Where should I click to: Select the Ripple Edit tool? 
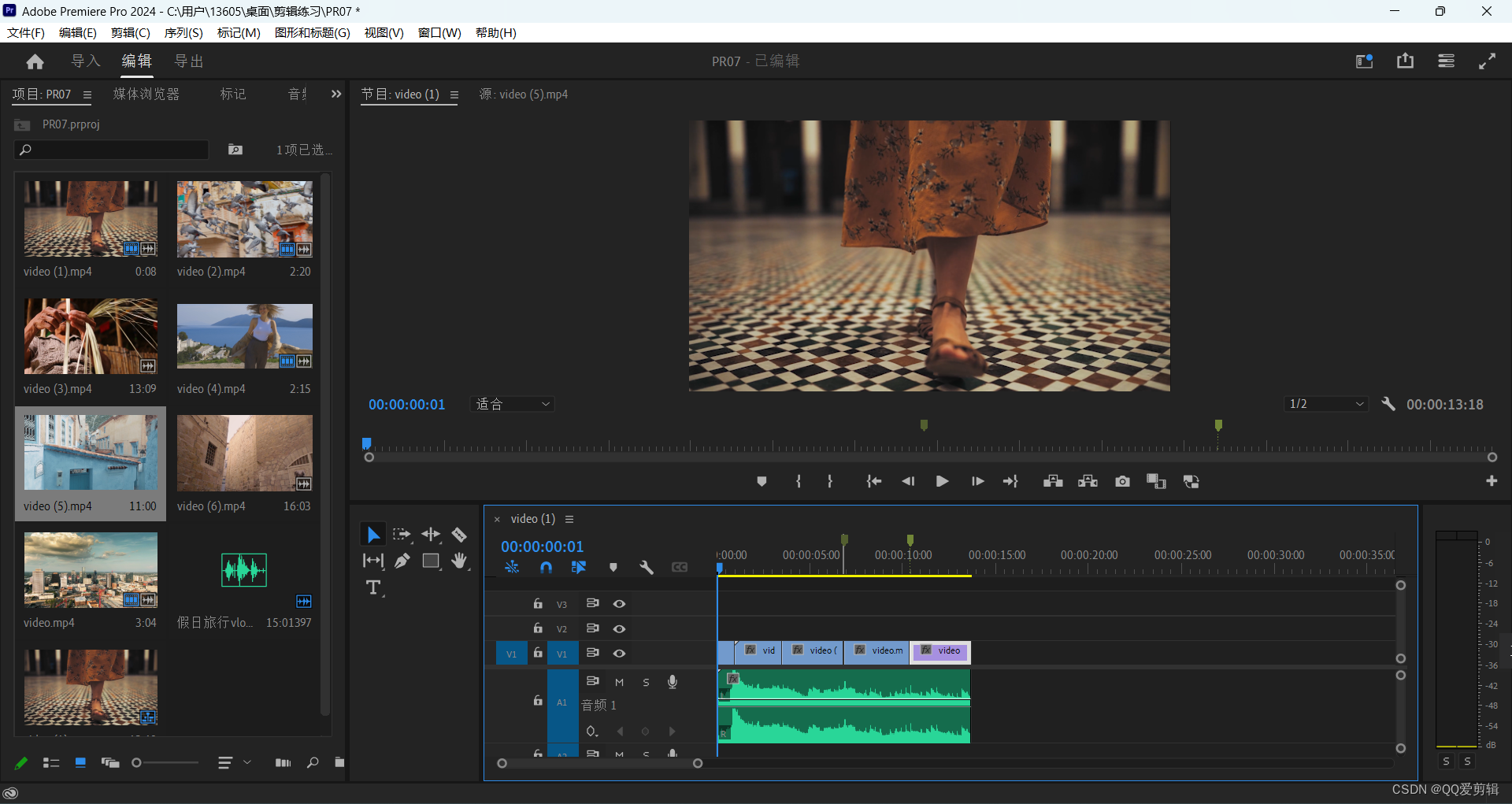click(x=431, y=535)
